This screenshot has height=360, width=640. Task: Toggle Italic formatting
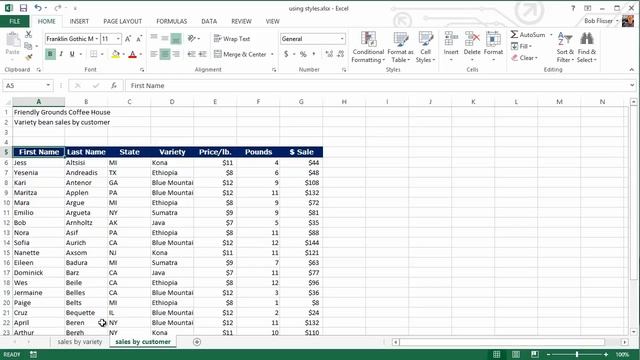[x=61, y=54]
